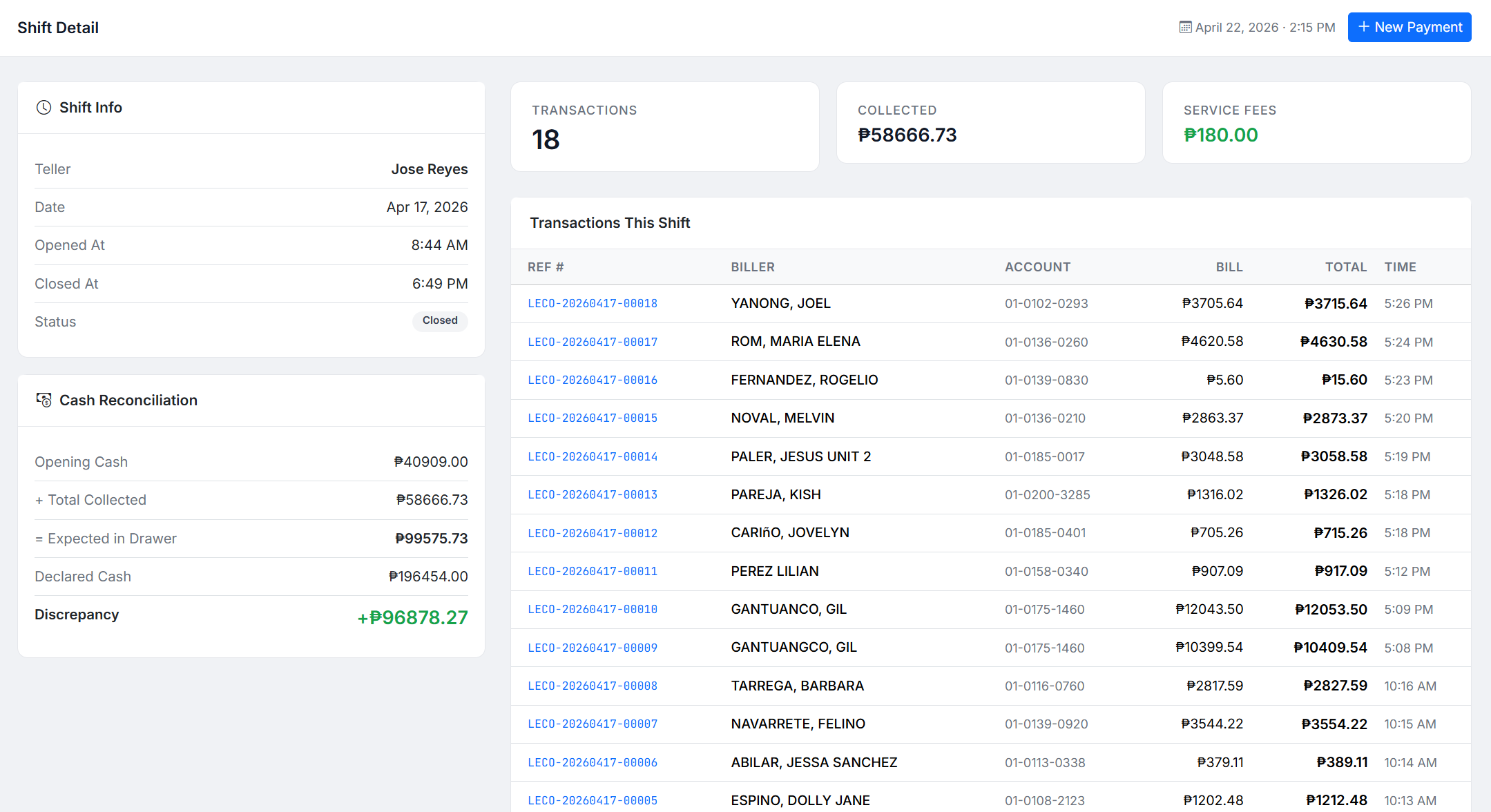Click the row for GANTUANCO, GIL
Screen dimensions: 1491x812
(789, 609)
